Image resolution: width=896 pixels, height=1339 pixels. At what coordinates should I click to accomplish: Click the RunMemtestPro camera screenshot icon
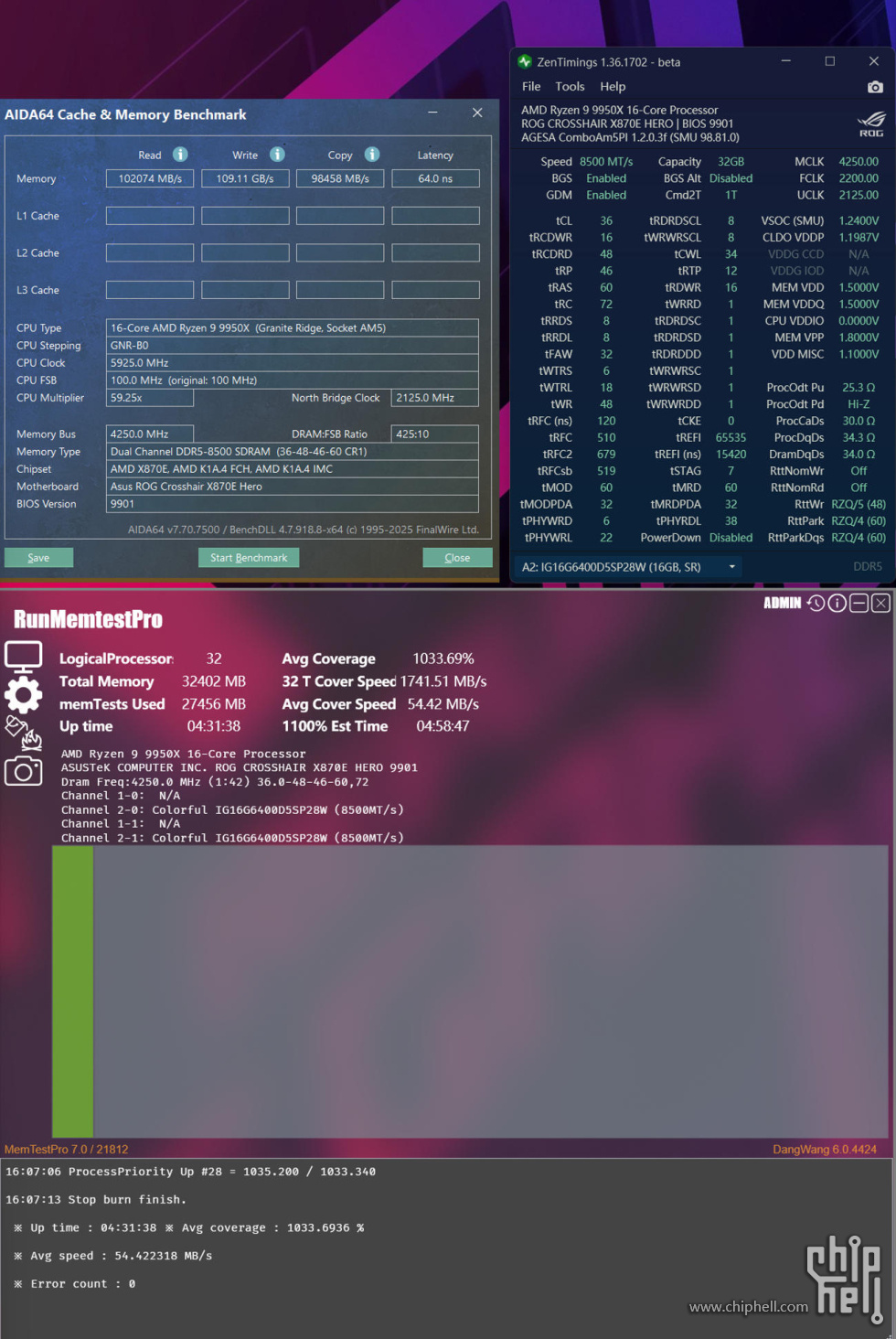(x=23, y=771)
